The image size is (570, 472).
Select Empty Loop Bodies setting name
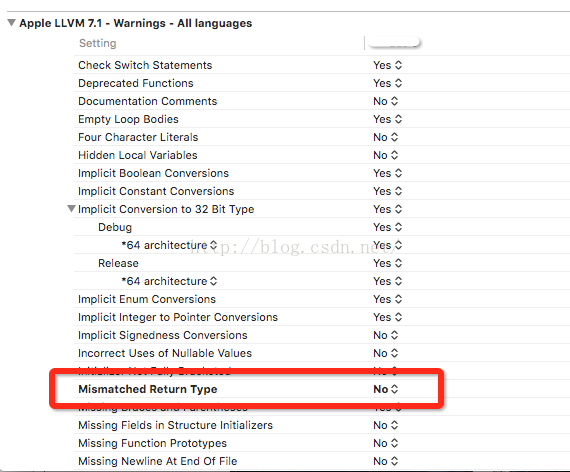tap(128, 119)
